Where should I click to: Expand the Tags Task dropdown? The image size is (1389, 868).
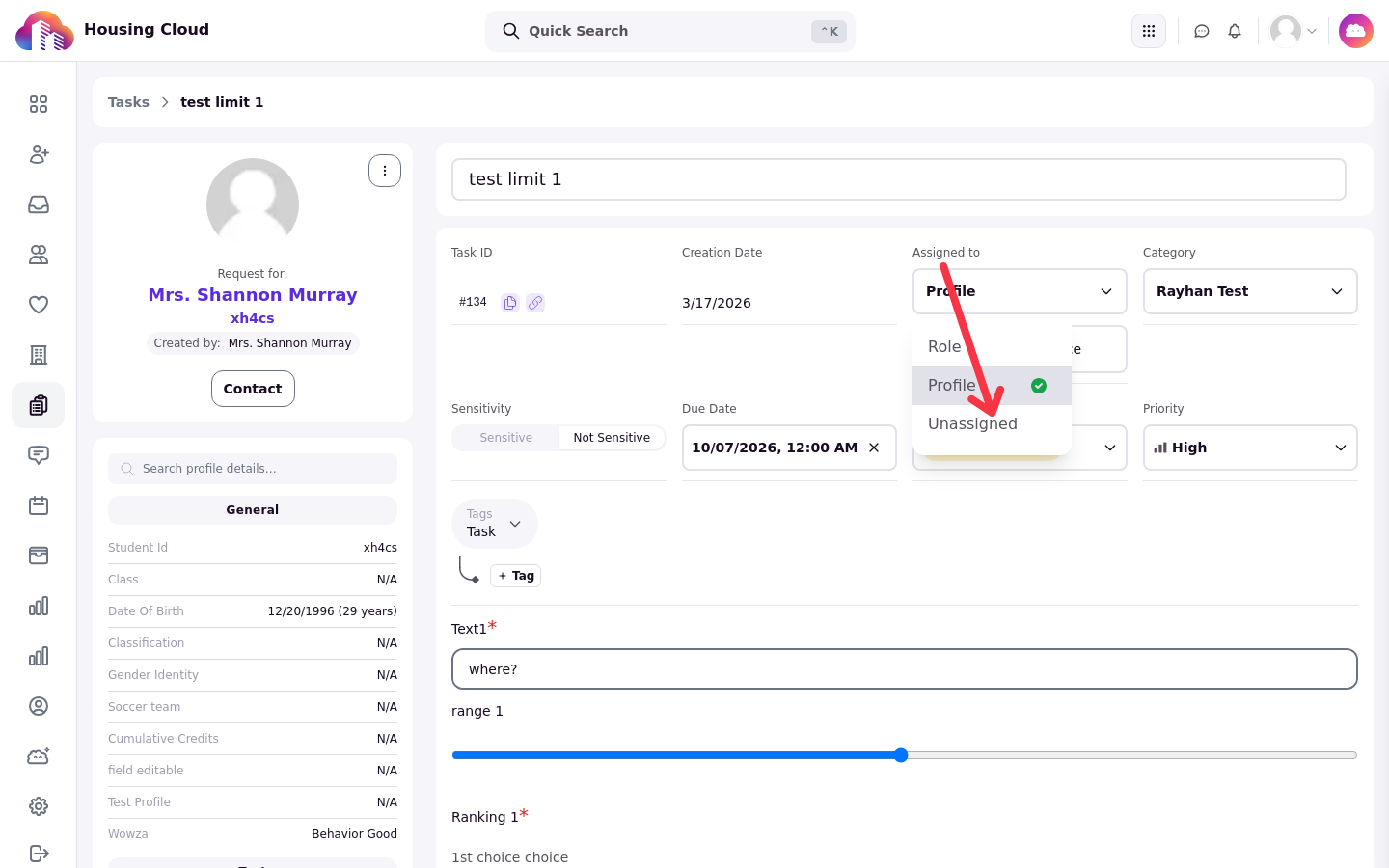pyautogui.click(x=495, y=524)
